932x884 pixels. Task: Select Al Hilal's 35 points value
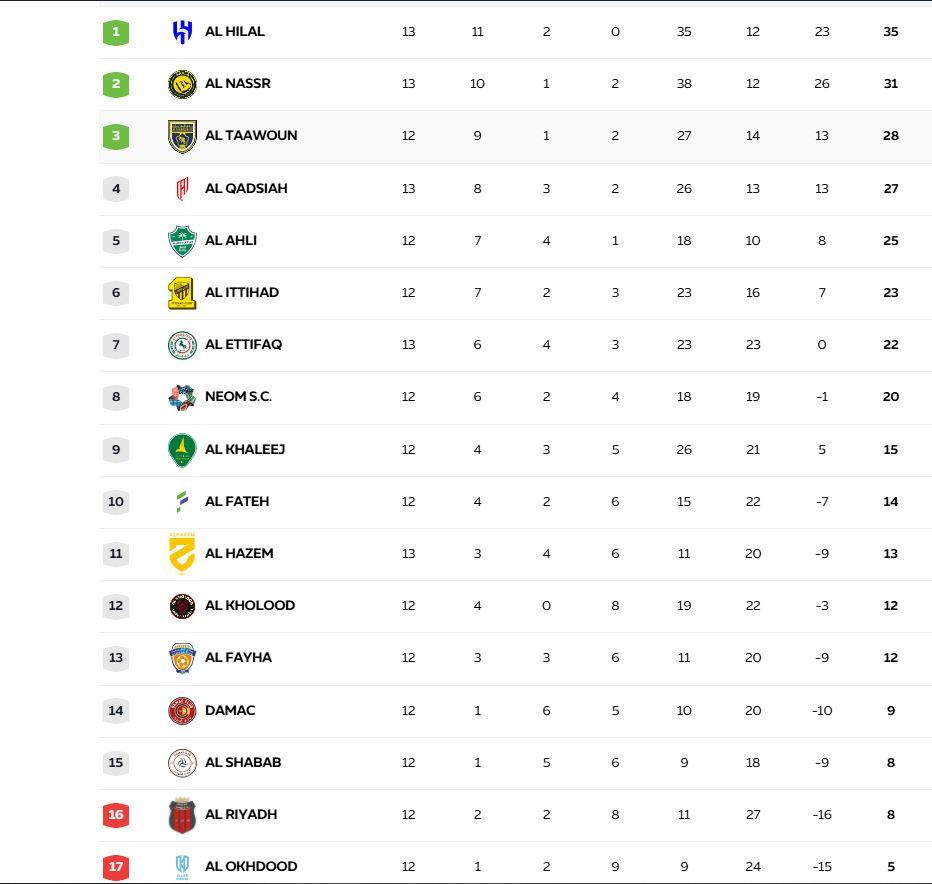pyautogui.click(x=891, y=32)
